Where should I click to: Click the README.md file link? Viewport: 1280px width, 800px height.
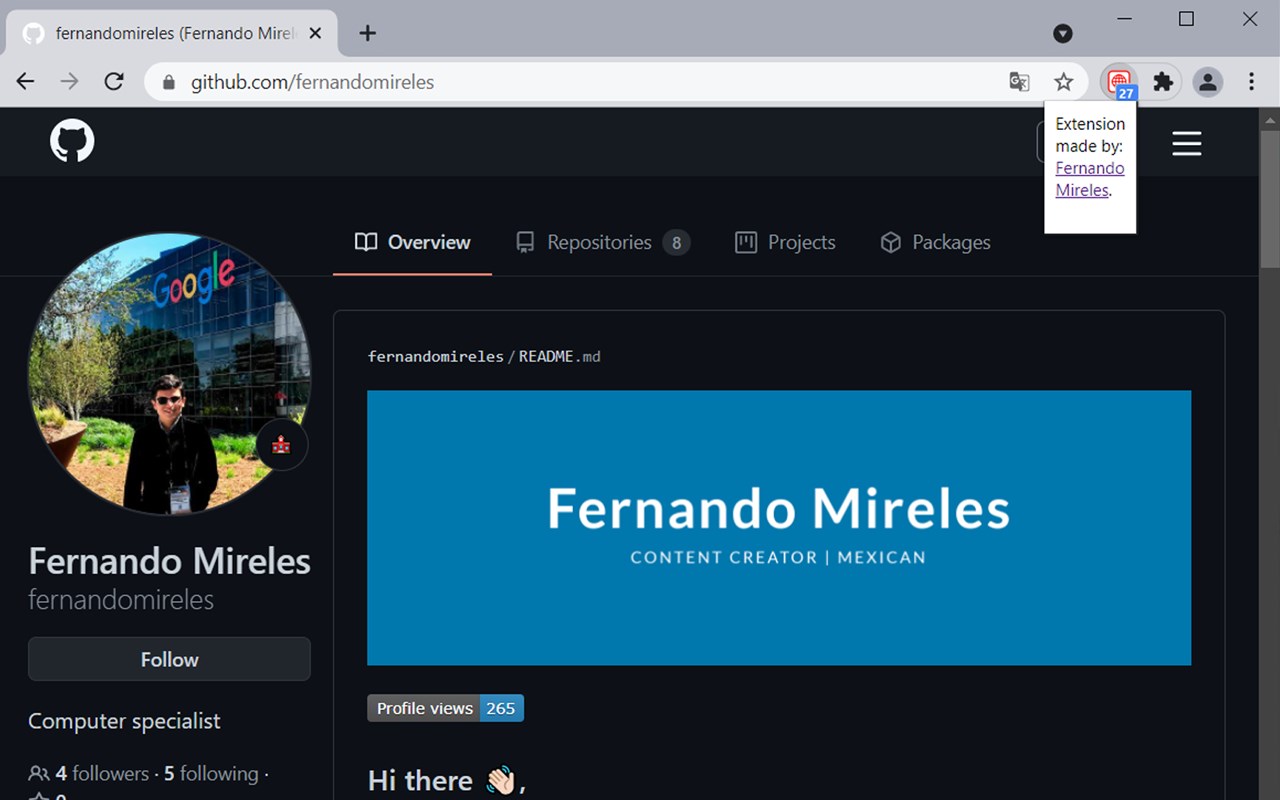pos(560,356)
